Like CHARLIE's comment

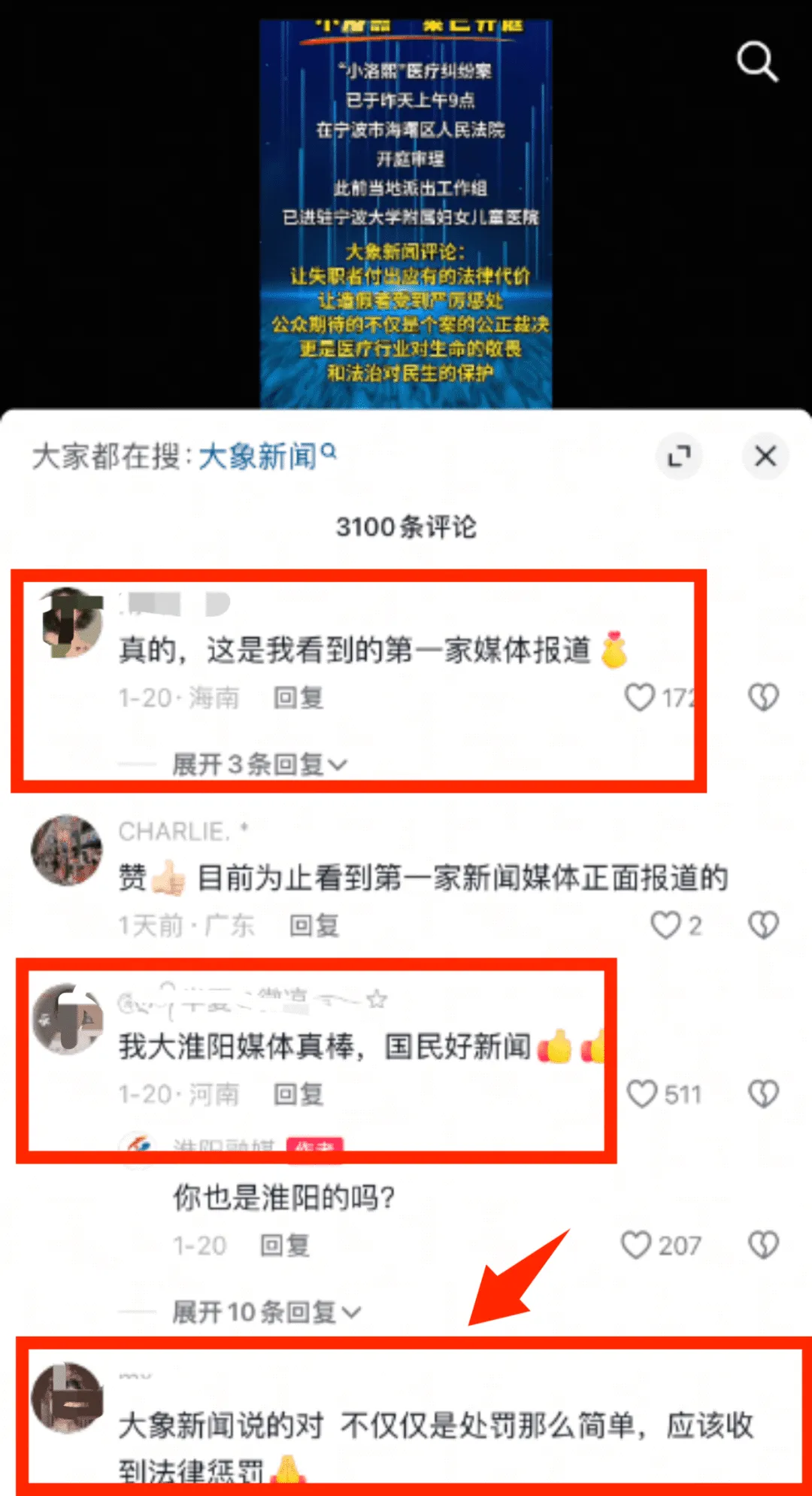(x=665, y=925)
